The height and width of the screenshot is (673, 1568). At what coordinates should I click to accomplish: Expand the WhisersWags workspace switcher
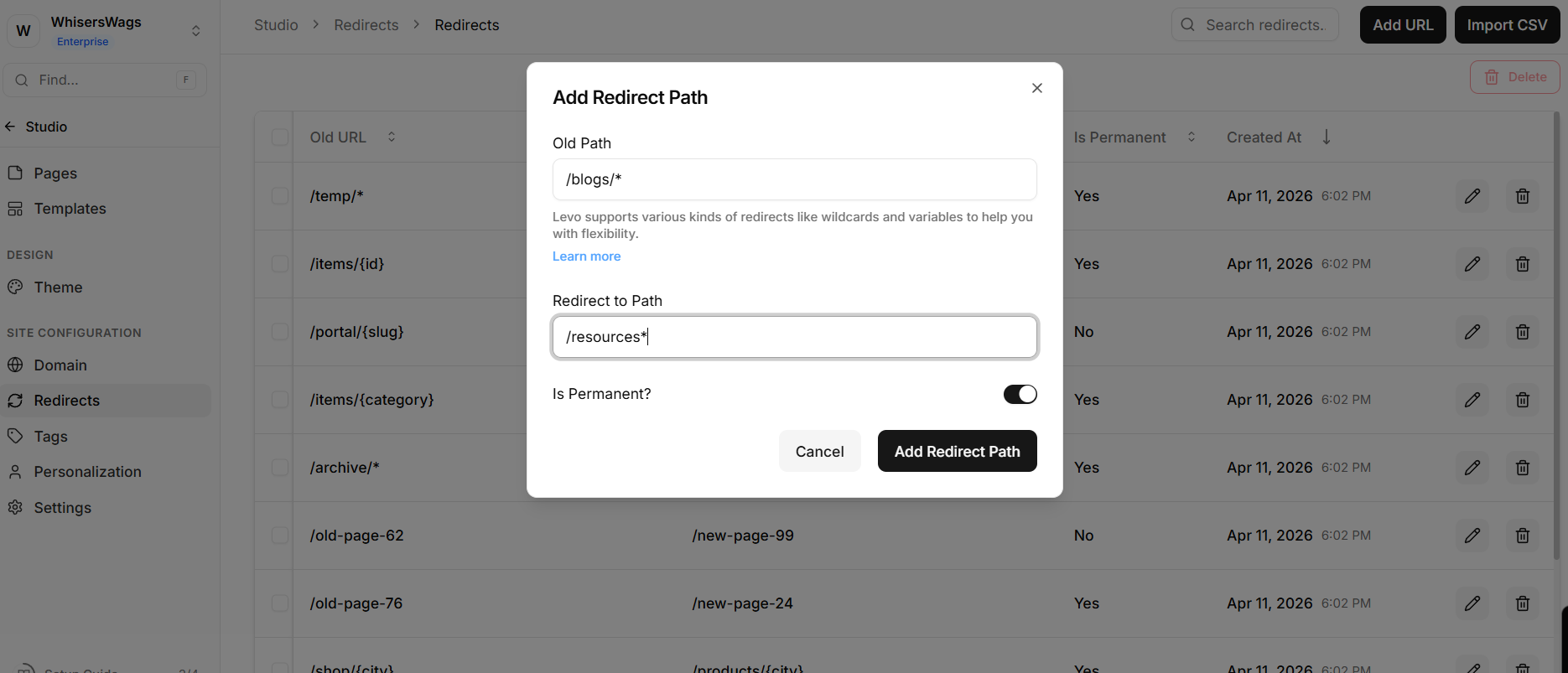click(x=195, y=31)
